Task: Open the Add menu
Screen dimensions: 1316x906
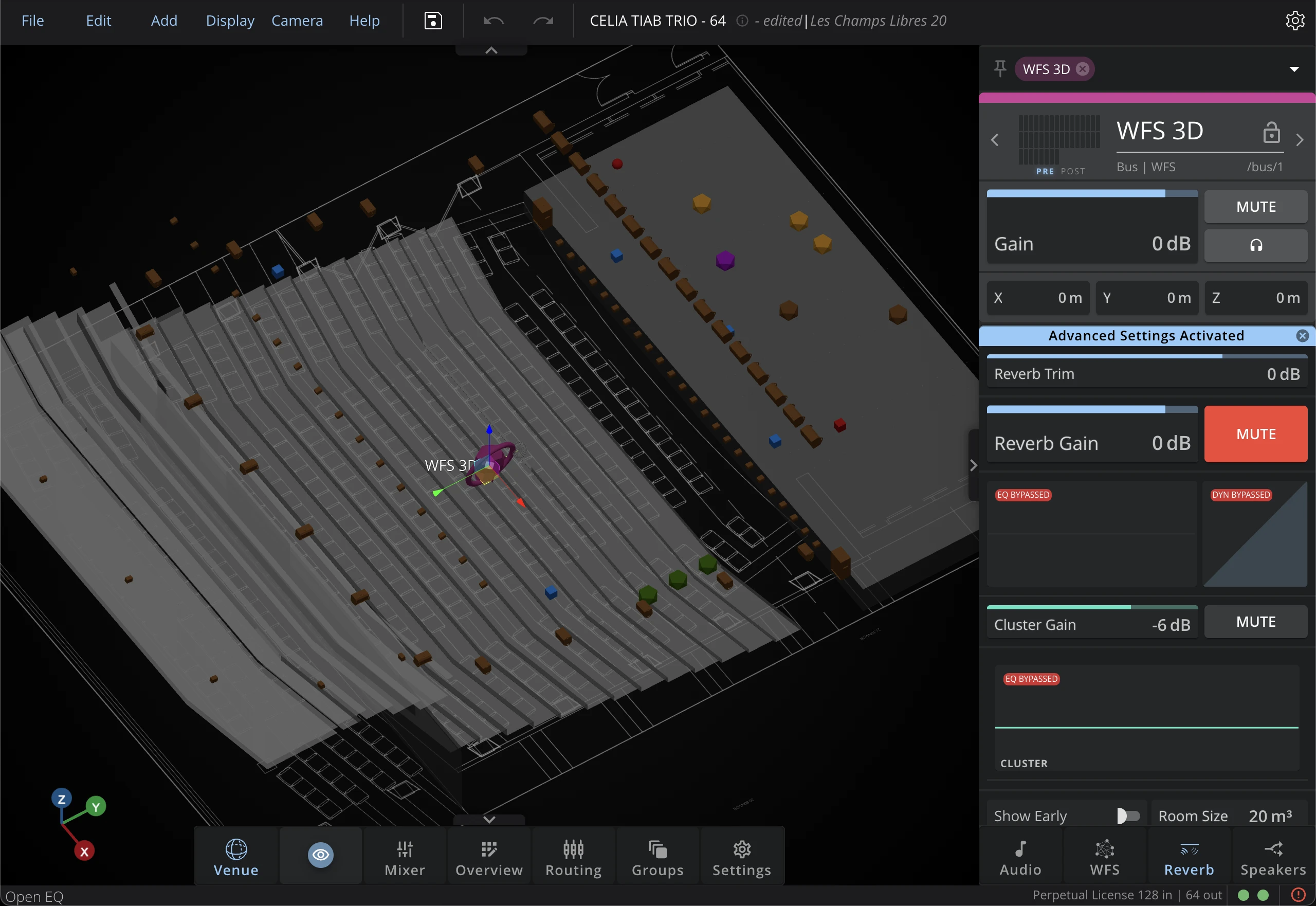Action: pos(164,21)
